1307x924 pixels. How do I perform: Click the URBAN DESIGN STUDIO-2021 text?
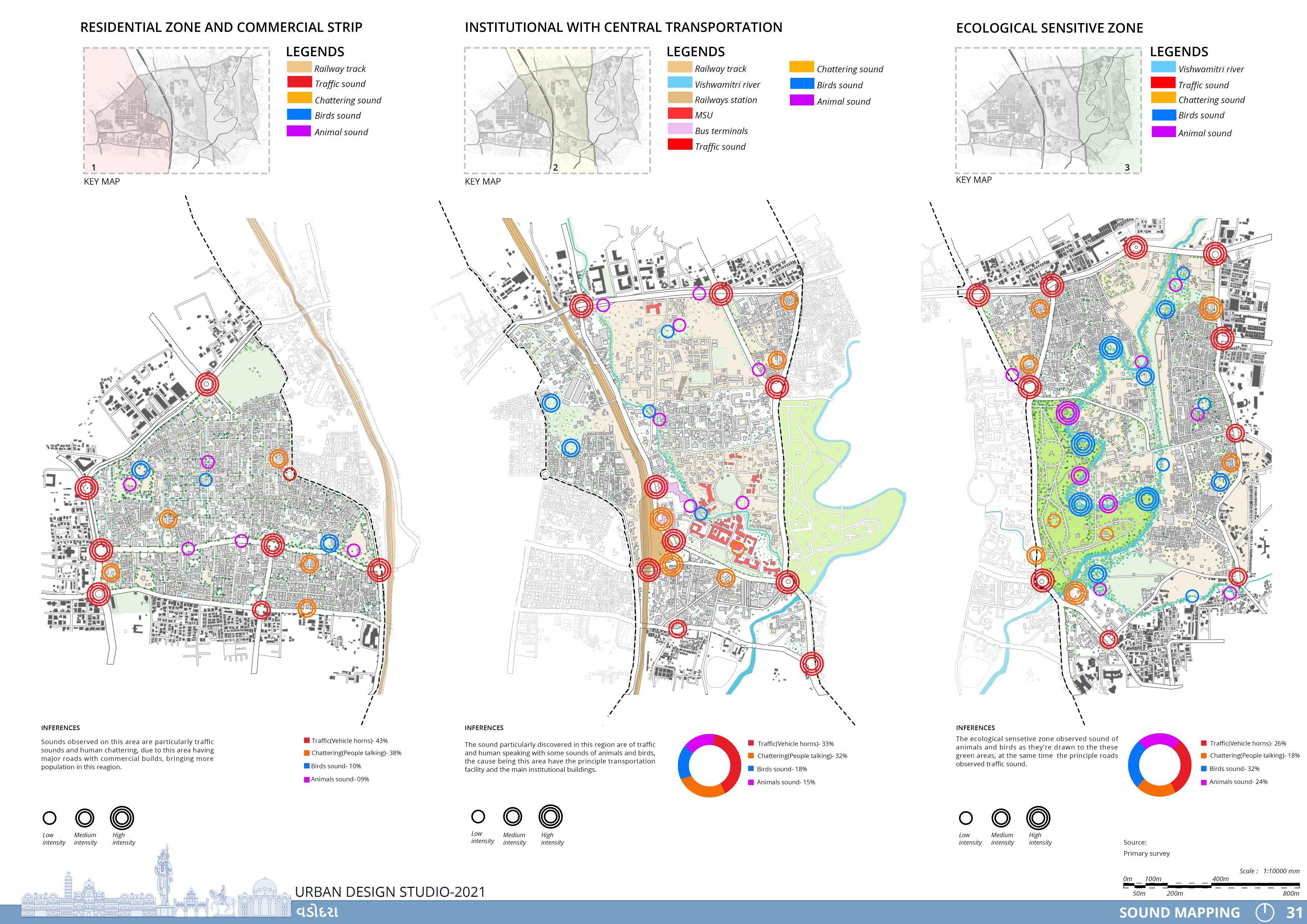pyautogui.click(x=390, y=892)
